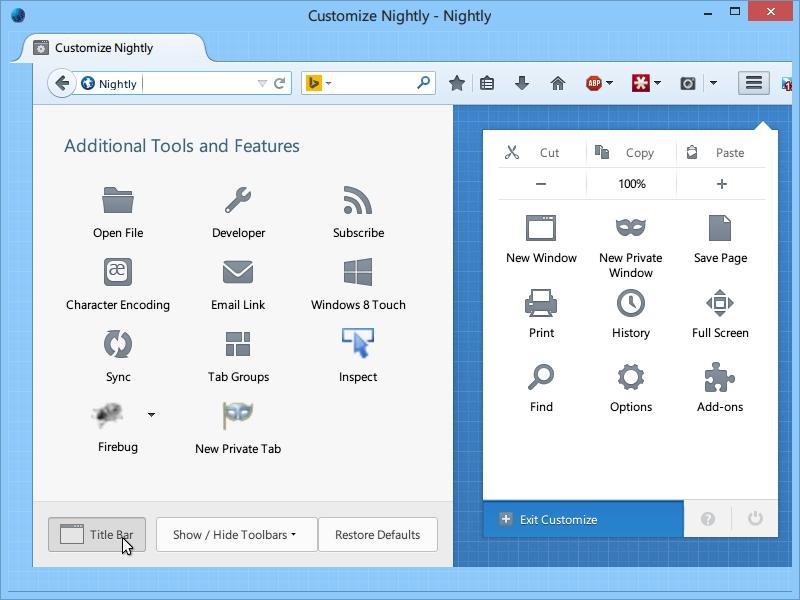Viewport: 800px width, 600px height.
Task: Click the Sync icon
Action: point(118,344)
